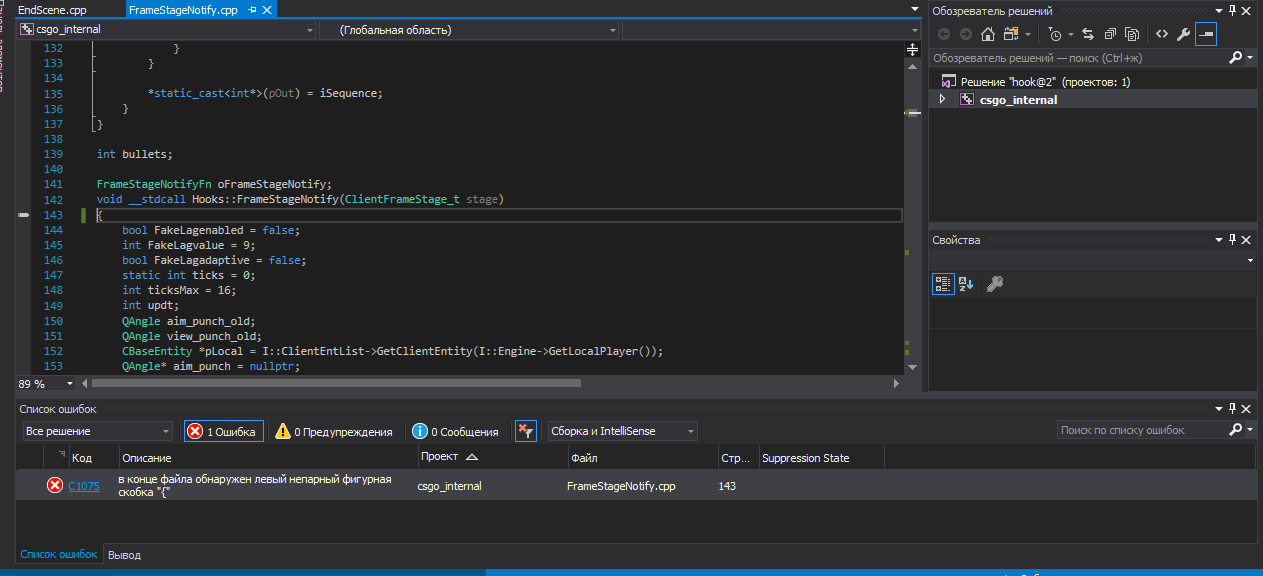Toggle the "0 Сообщения" messages filter

click(x=455, y=431)
